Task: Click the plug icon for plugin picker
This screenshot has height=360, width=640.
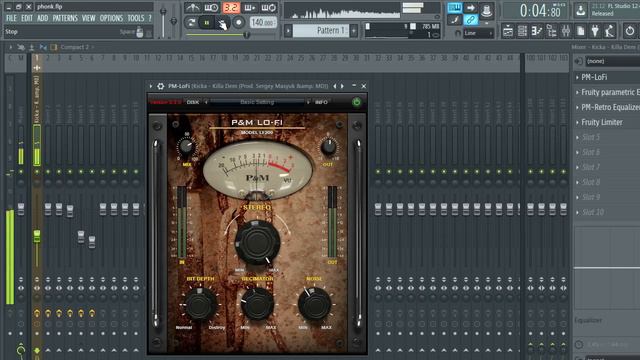Action: (x=595, y=31)
